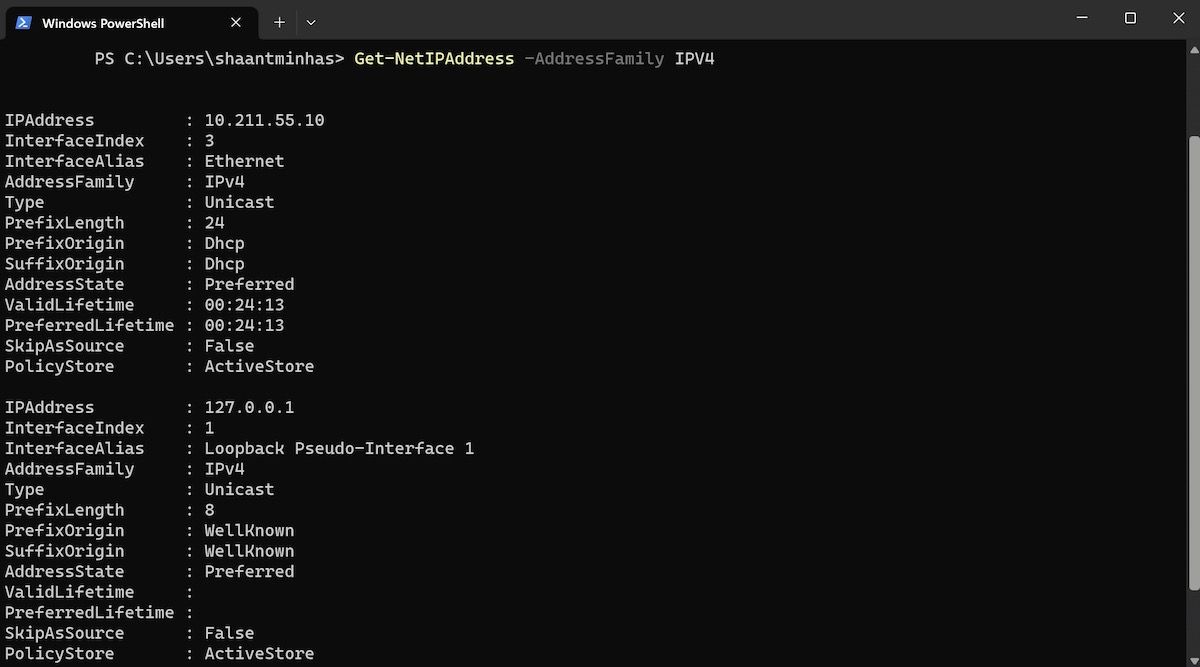Image resolution: width=1200 pixels, height=667 pixels.
Task: Click the ValidLifetime value 00:24:13
Action: click(244, 304)
